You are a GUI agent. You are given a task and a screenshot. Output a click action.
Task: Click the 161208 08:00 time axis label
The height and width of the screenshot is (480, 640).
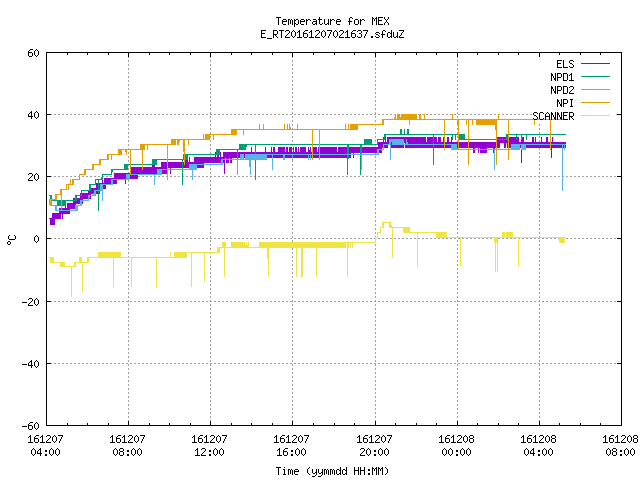point(620,446)
